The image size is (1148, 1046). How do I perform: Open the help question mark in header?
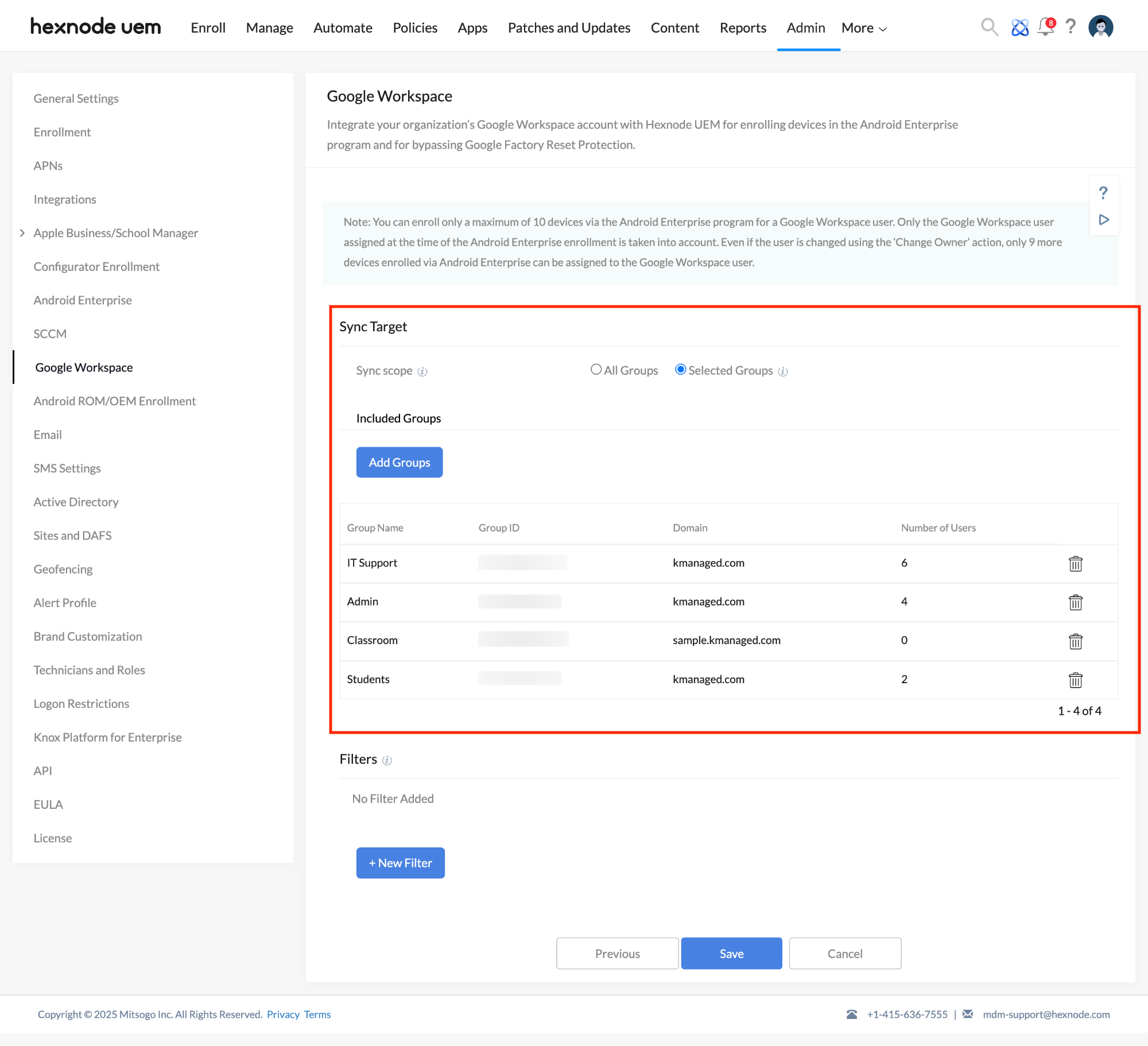(1071, 27)
